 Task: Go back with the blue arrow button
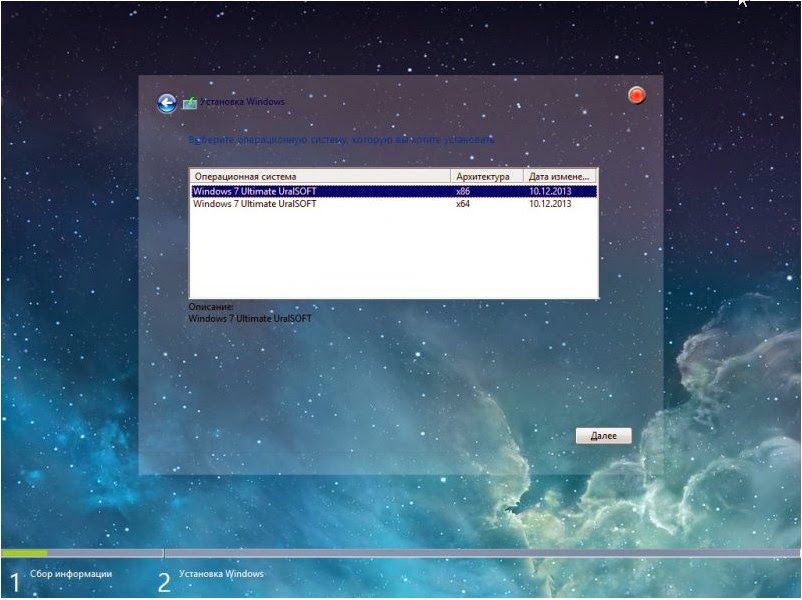(167, 103)
